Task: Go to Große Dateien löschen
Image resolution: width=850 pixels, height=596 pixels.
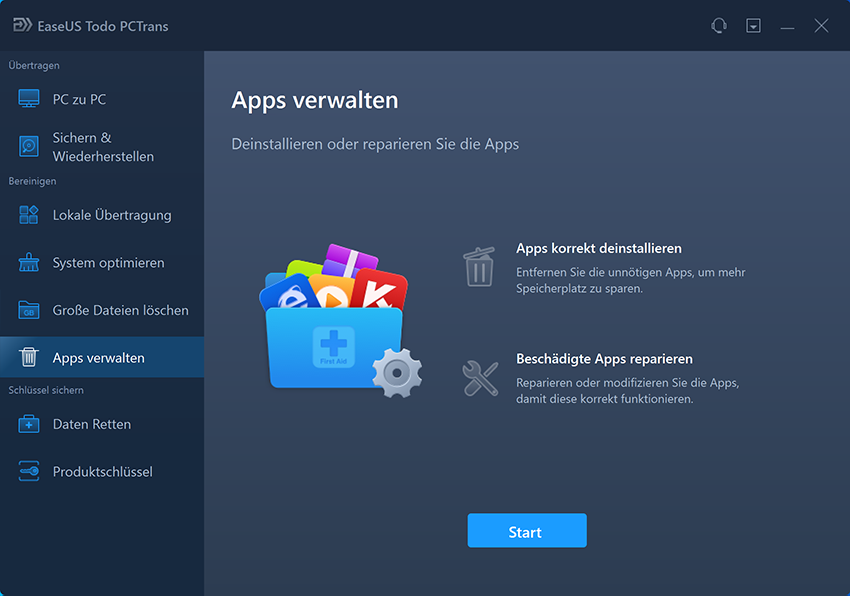Action: [120, 311]
